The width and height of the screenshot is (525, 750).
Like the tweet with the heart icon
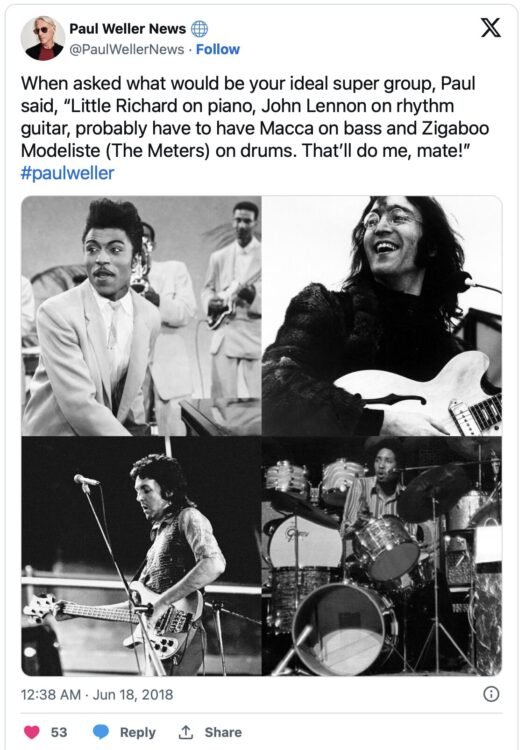[x=32, y=732]
